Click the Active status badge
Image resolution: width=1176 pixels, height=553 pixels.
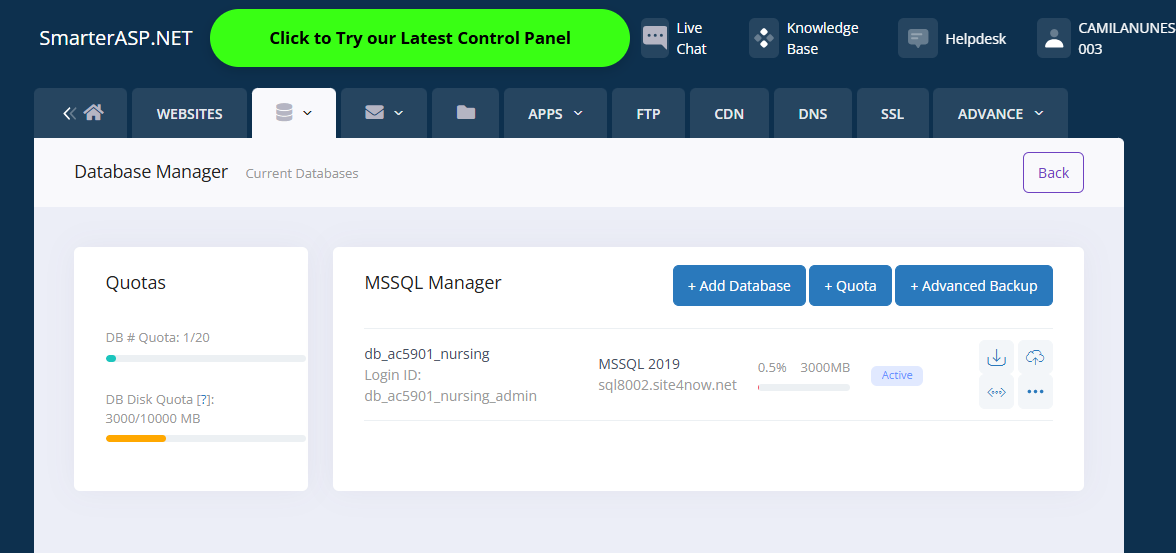click(x=897, y=375)
